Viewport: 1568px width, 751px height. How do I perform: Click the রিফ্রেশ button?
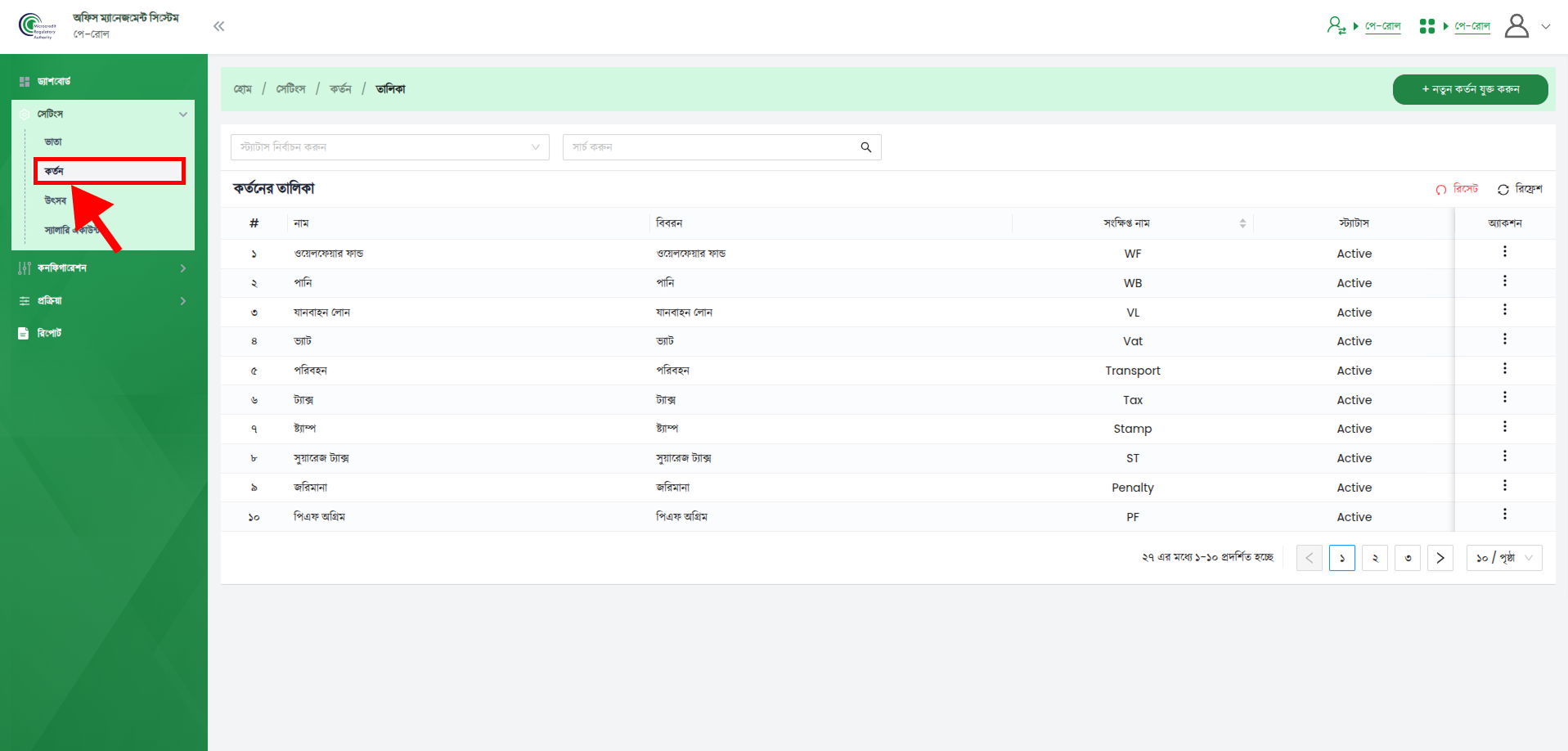point(1520,189)
